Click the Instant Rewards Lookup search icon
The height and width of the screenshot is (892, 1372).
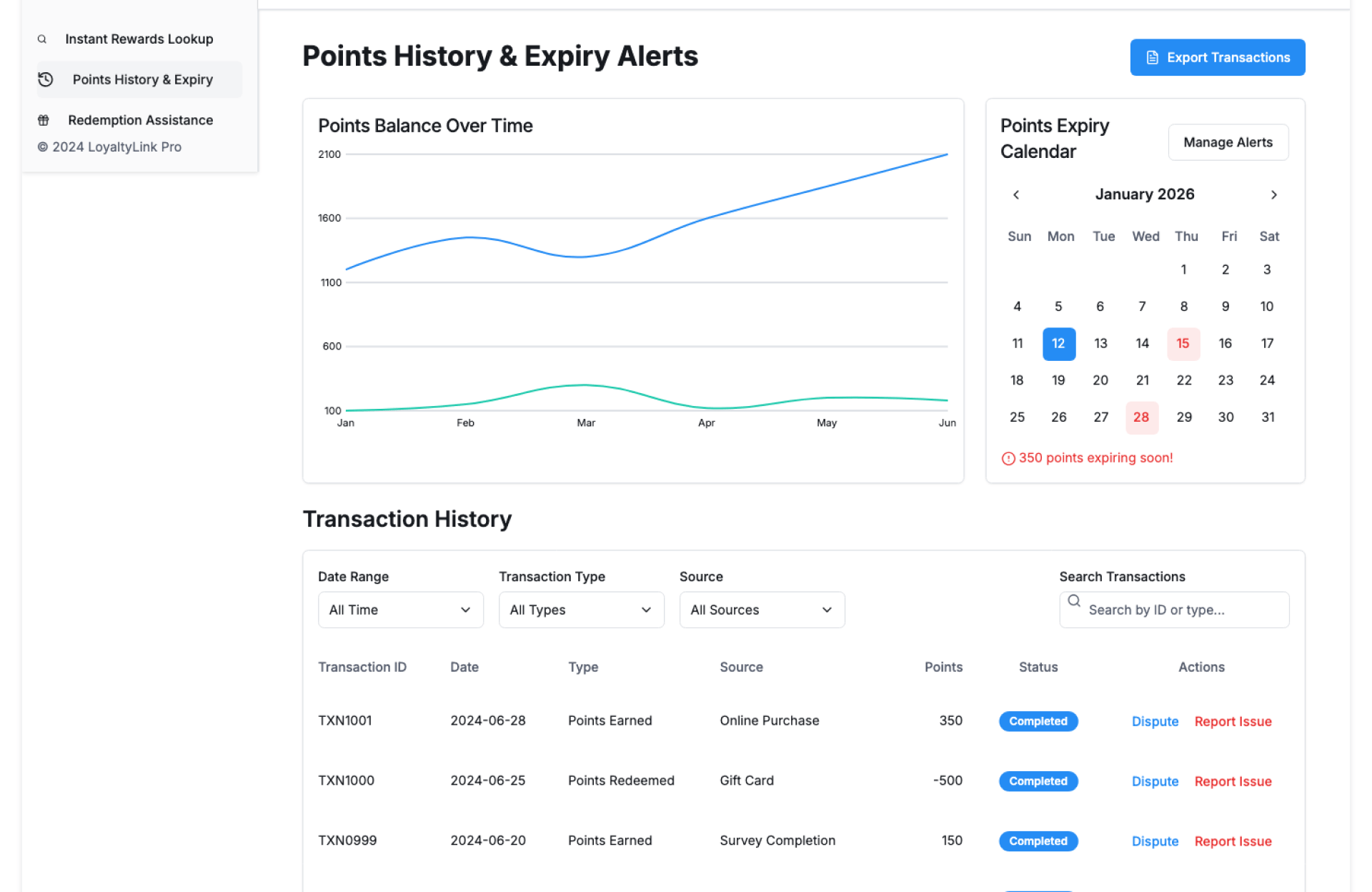click(42, 39)
